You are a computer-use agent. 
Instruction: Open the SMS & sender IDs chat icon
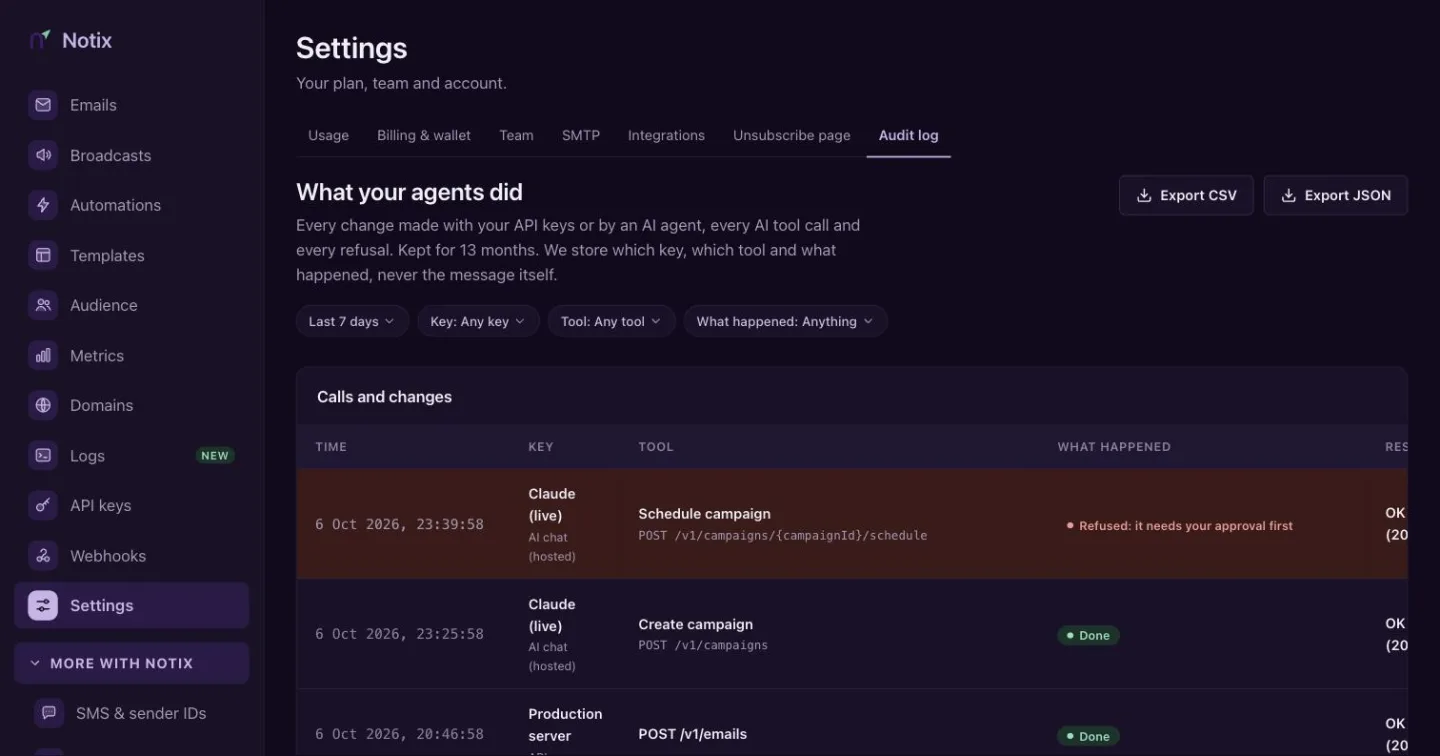[x=49, y=713]
